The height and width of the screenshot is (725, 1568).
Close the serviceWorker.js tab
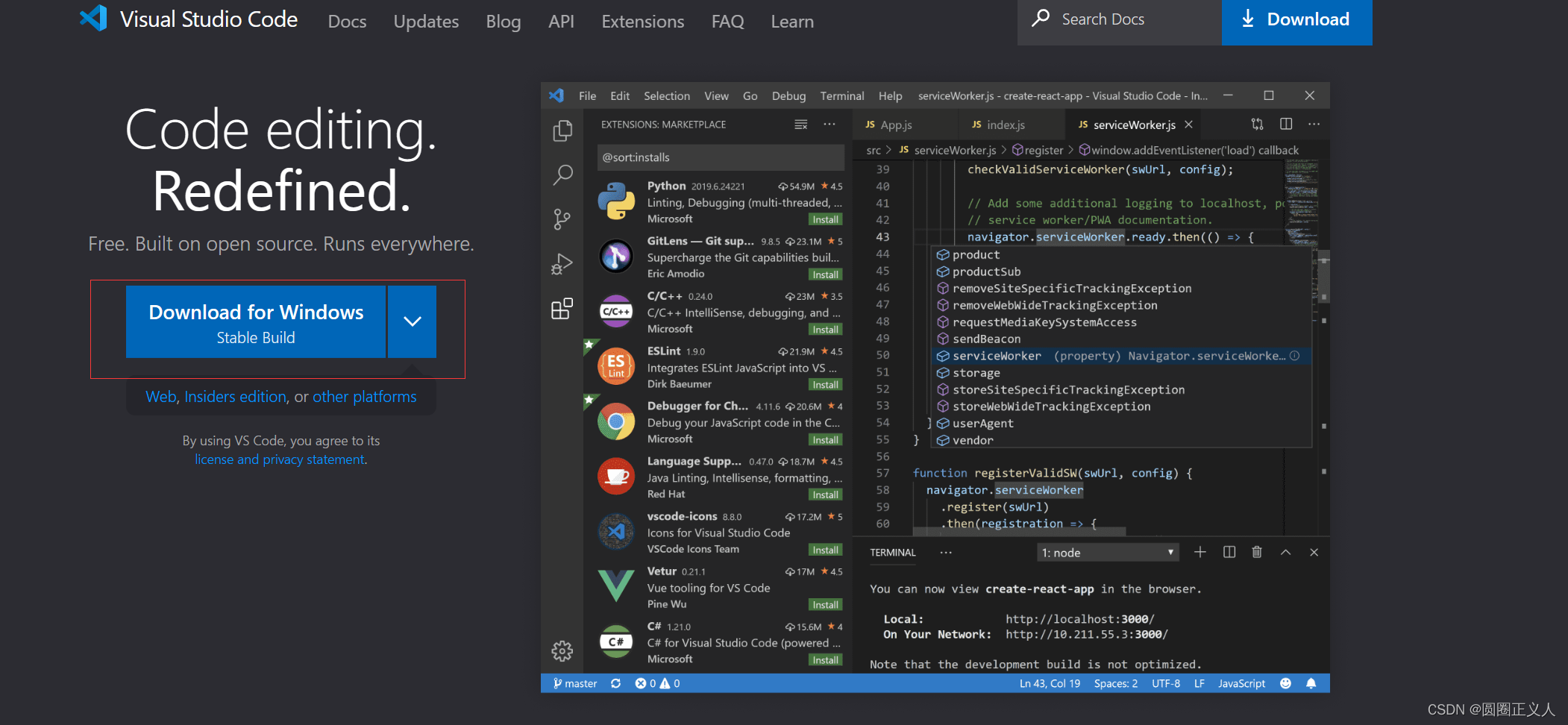click(x=1189, y=125)
